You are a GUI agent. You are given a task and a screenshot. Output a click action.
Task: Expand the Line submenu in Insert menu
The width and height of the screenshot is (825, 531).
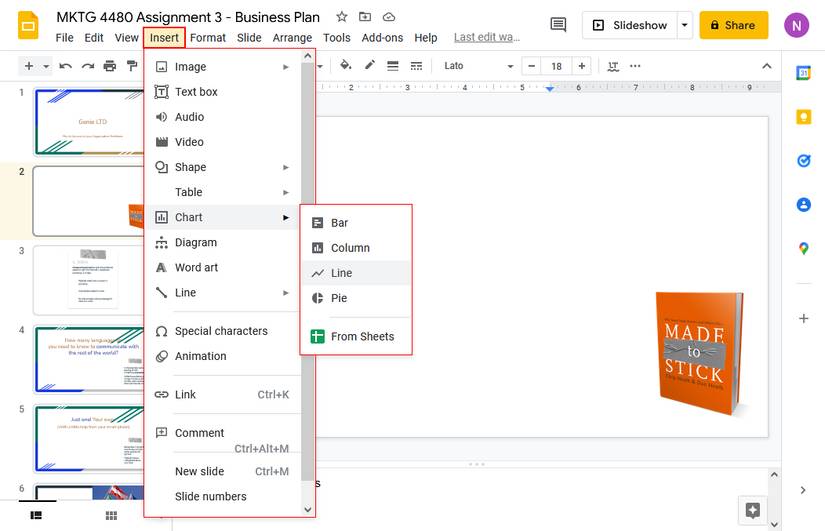pyautogui.click(x=286, y=293)
